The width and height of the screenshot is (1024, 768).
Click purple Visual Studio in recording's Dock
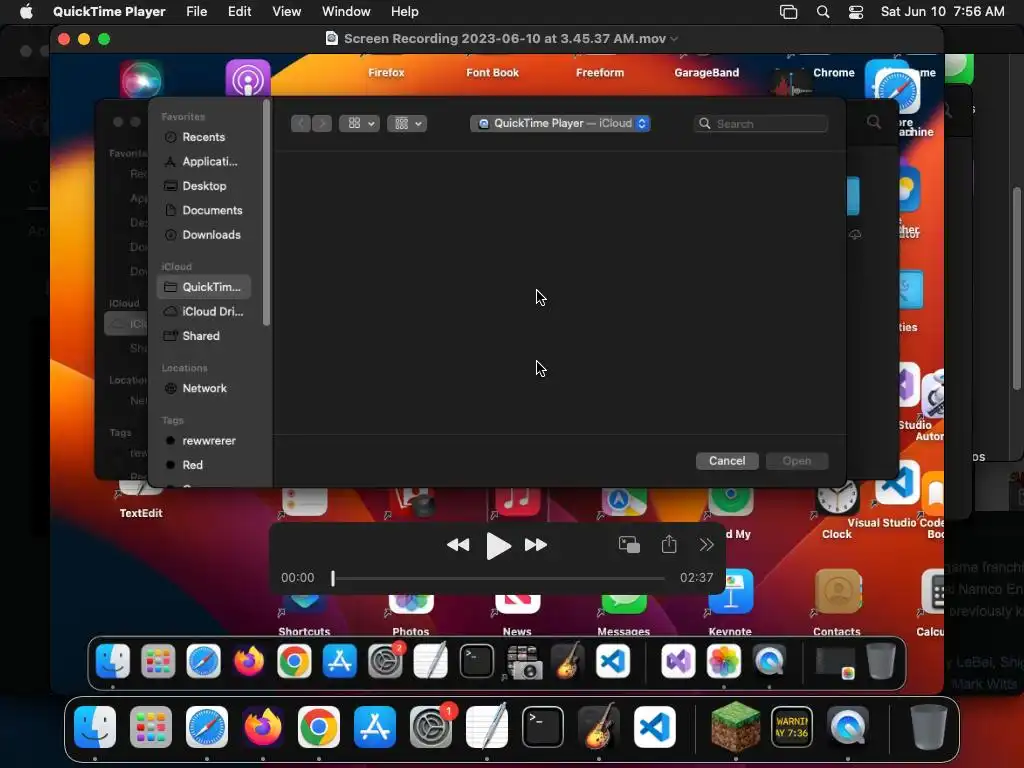point(678,662)
